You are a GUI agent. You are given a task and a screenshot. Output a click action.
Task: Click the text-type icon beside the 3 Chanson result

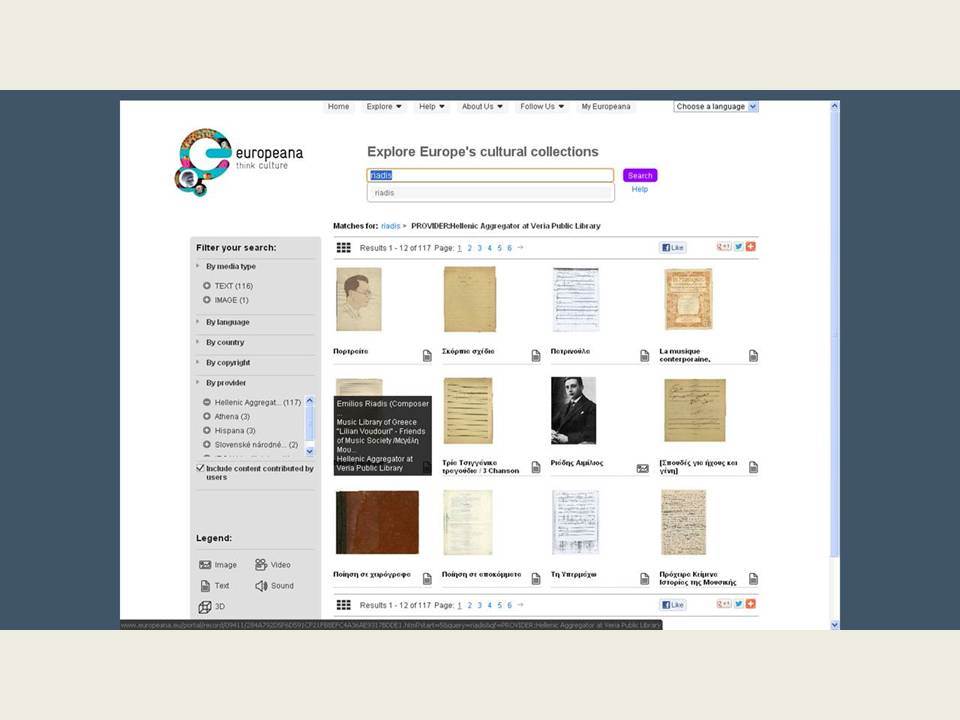click(x=536, y=467)
